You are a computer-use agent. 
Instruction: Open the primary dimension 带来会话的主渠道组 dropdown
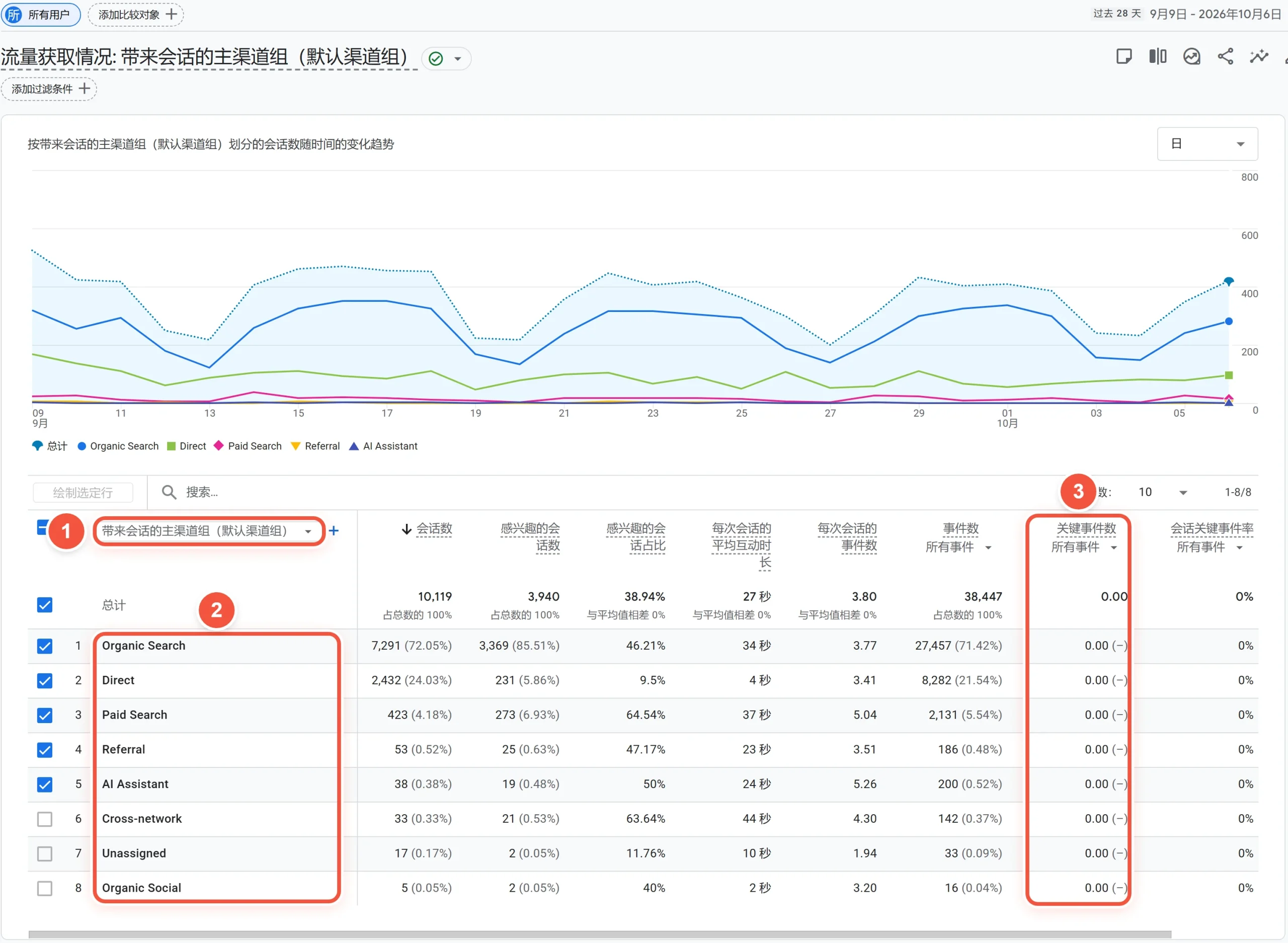click(208, 531)
